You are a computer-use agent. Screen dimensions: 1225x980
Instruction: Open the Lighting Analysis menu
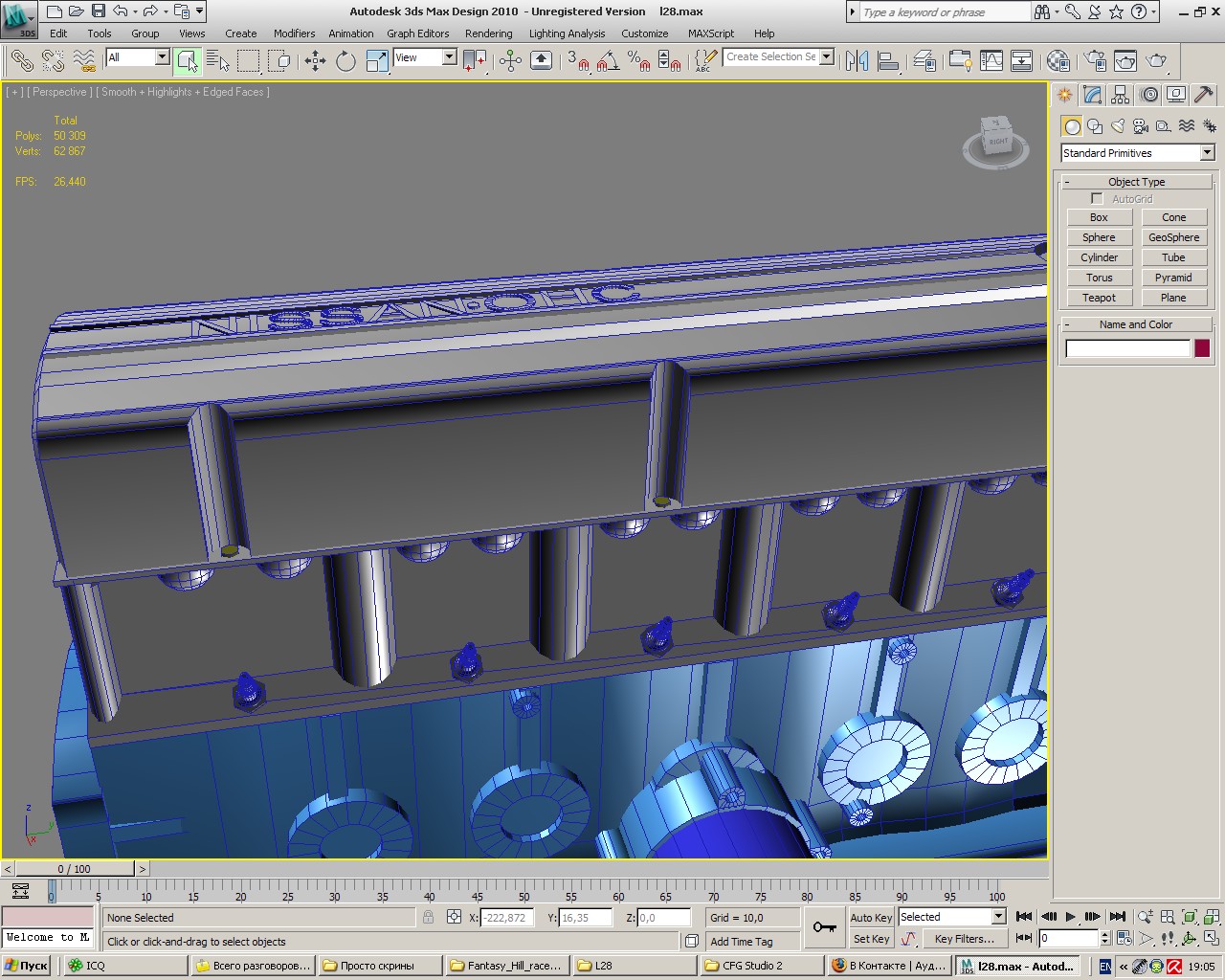tap(567, 33)
